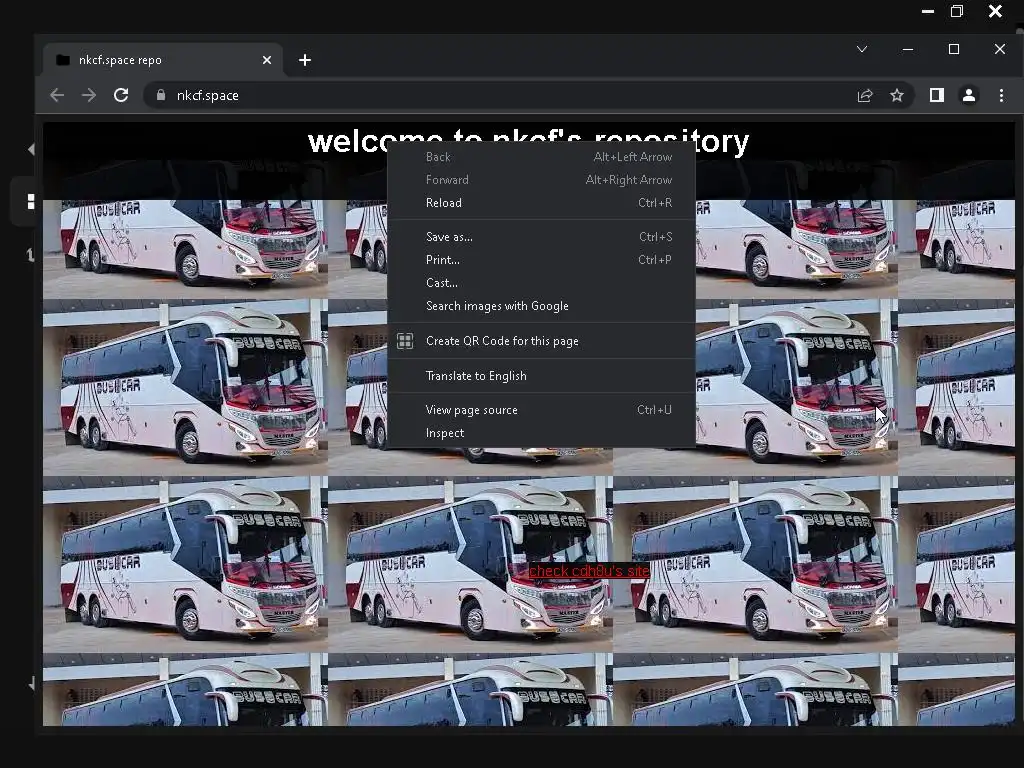
Task: Open the check cdh8u's site link
Action: click(x=589, y=571)
